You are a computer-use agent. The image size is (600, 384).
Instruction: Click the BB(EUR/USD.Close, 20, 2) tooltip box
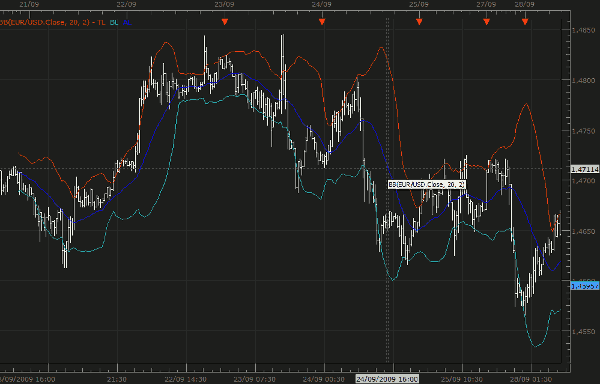(x=427, y=185)
